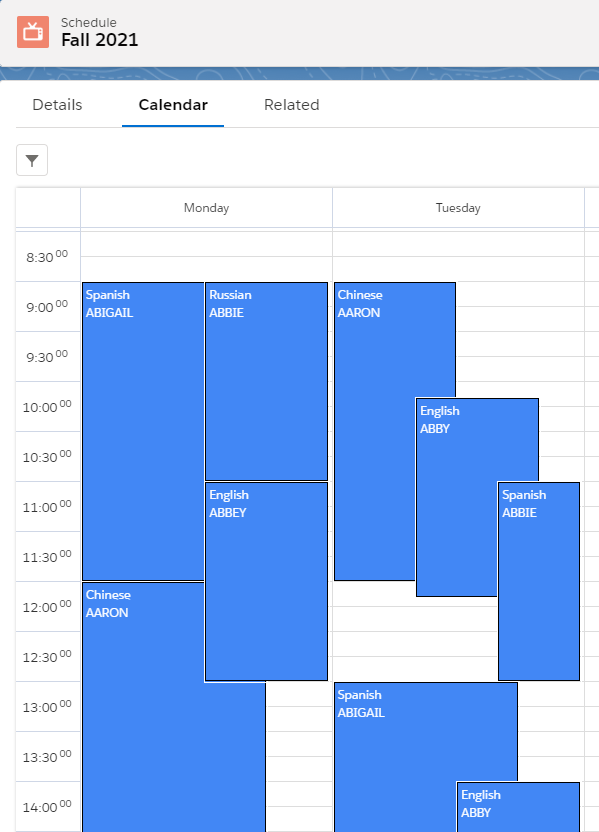This screenshot has width=599, height=832.
Task: Click the calendar filter funnel icon
Action: (32, 160)
